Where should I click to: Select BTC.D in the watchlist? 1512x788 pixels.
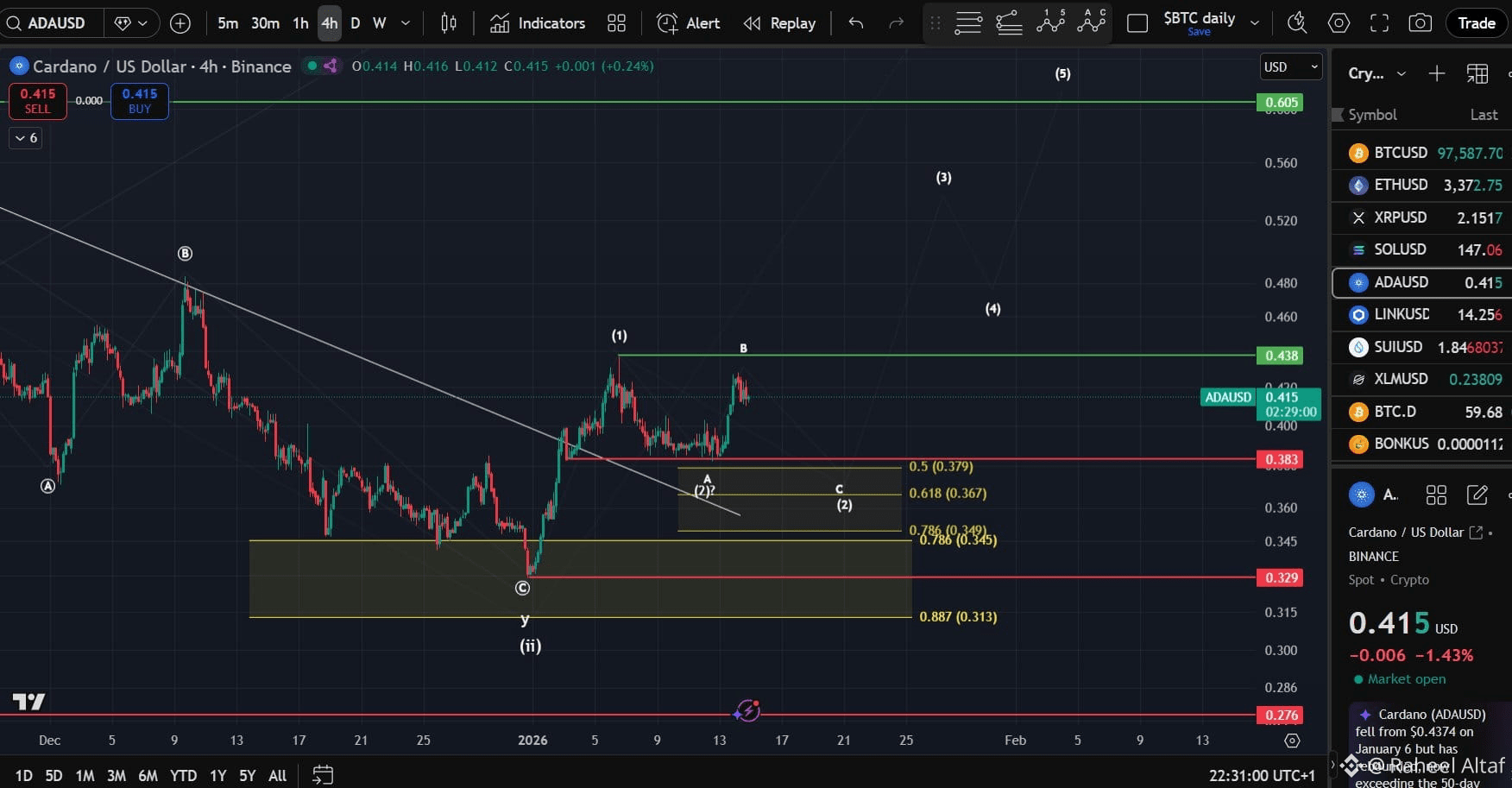tap(1422, 412)
